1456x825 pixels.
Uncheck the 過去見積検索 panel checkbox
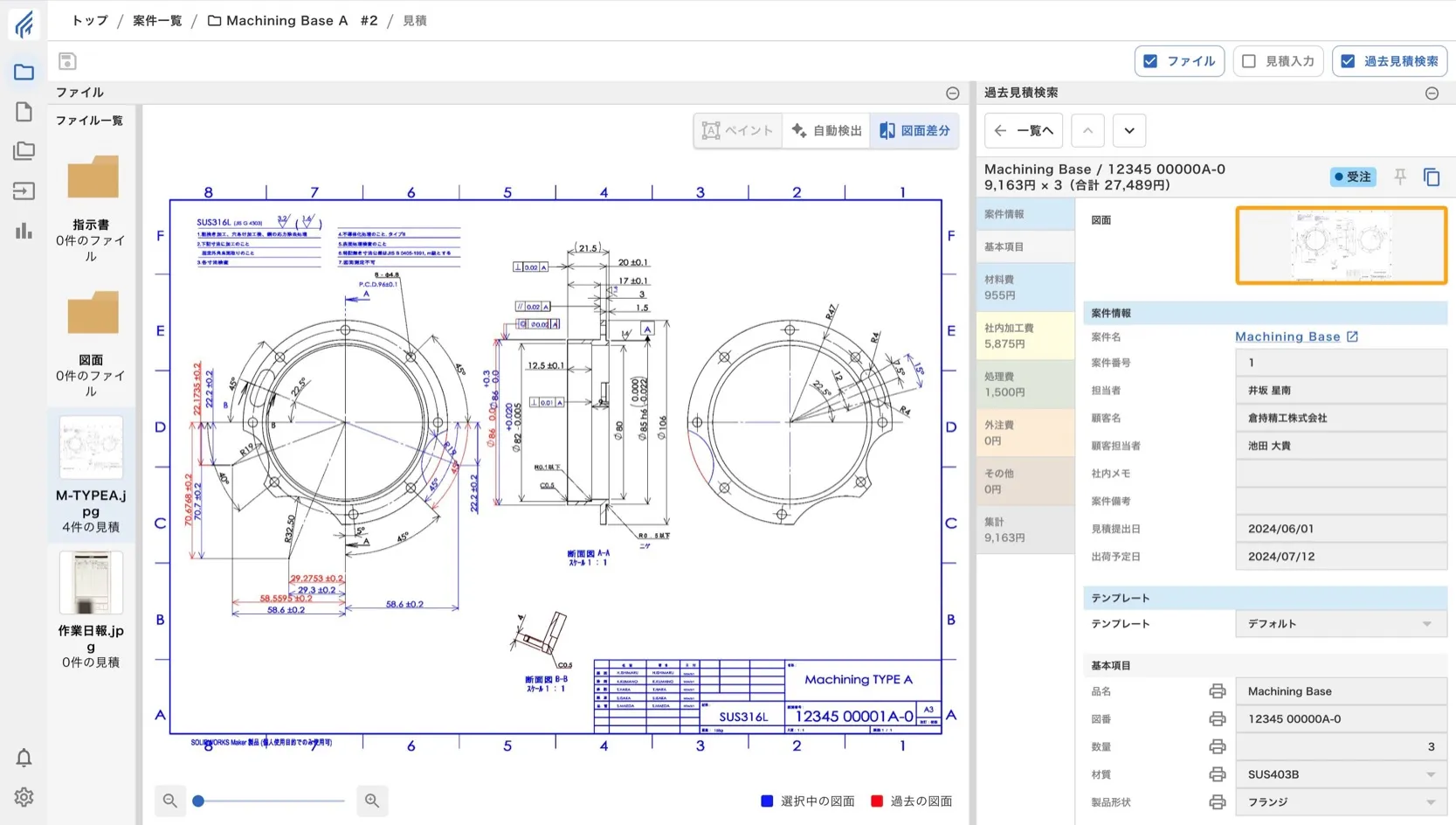(x=1348, y=61)
